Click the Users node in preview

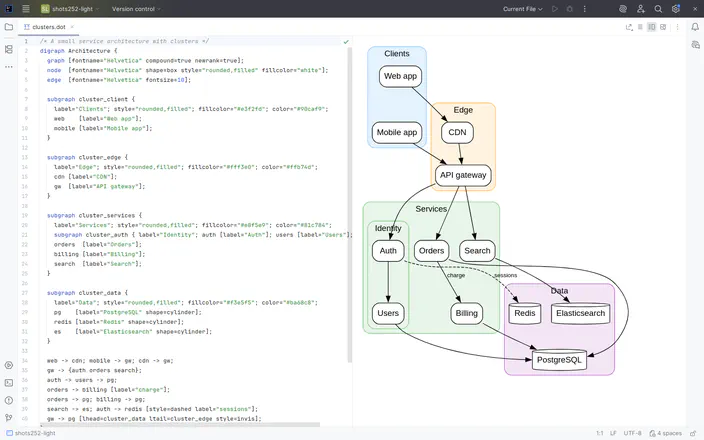click(388, 313)
